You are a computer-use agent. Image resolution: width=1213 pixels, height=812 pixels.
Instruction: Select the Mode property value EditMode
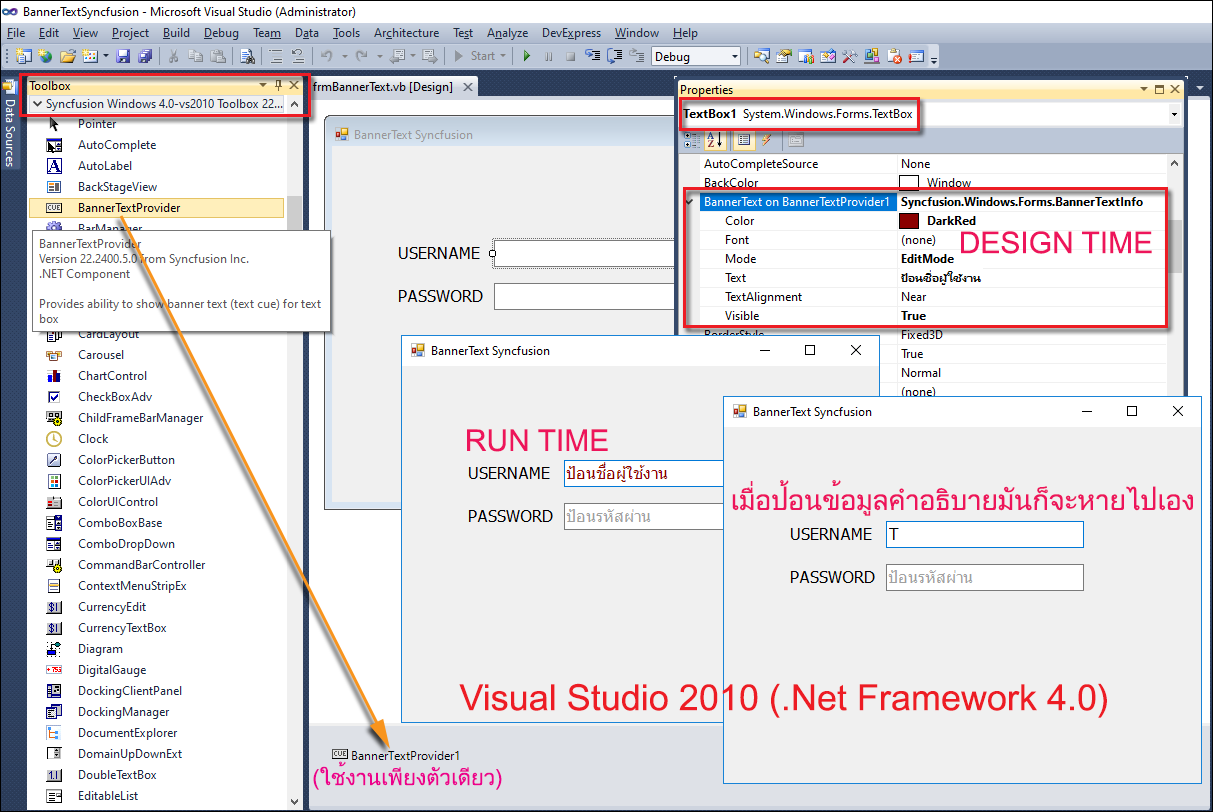pyautogui.click(x=927, y=259)
